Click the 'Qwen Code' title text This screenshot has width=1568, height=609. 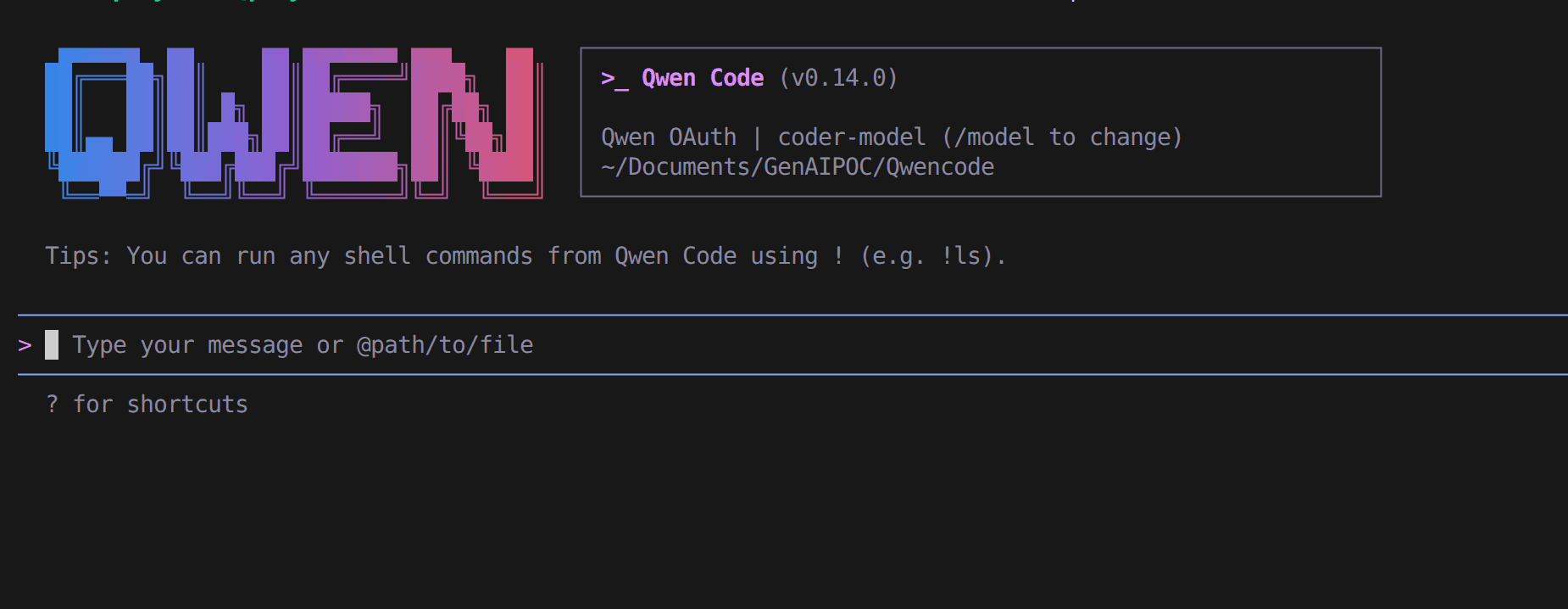tap(703, 78)
